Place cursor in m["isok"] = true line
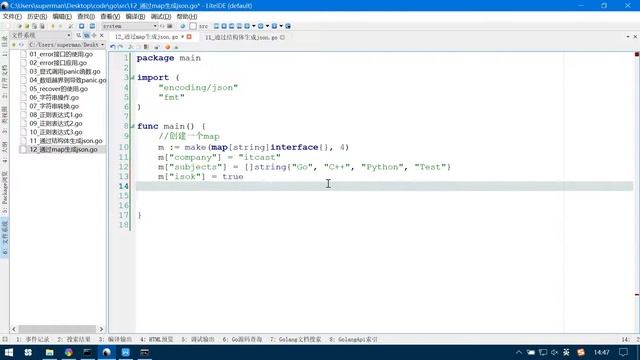 (200, 177)
